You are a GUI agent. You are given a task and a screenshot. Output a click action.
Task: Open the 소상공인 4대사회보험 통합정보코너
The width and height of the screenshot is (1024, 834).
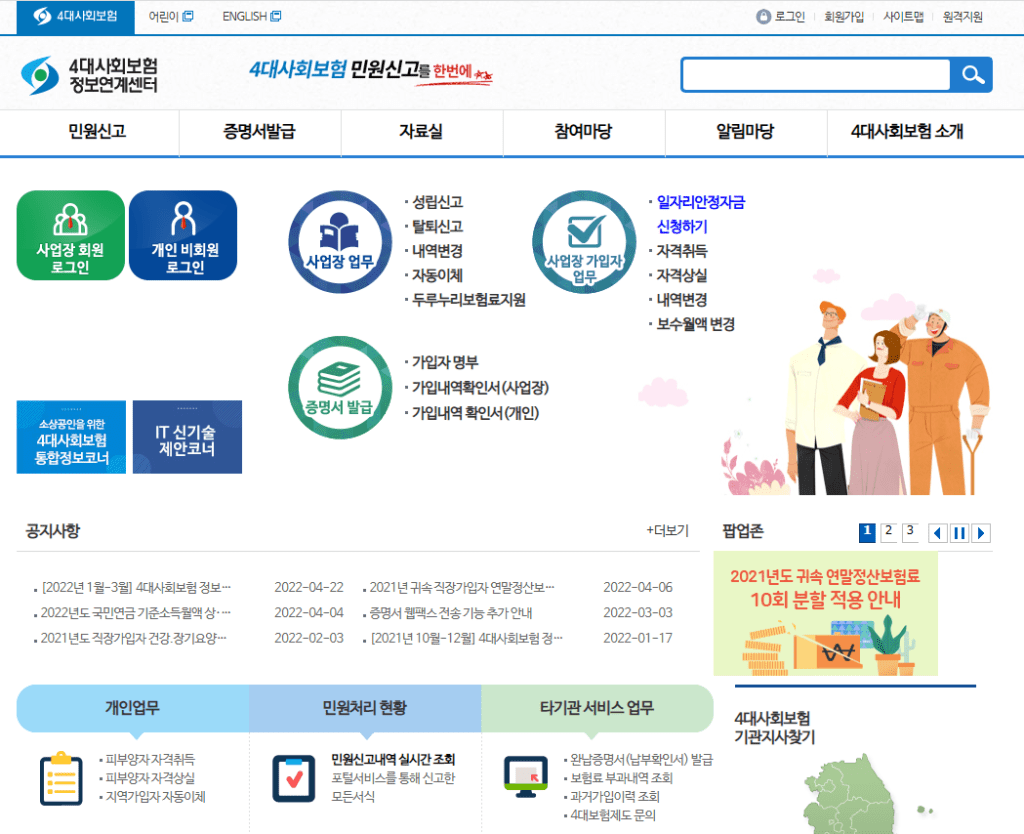point(70,436)
